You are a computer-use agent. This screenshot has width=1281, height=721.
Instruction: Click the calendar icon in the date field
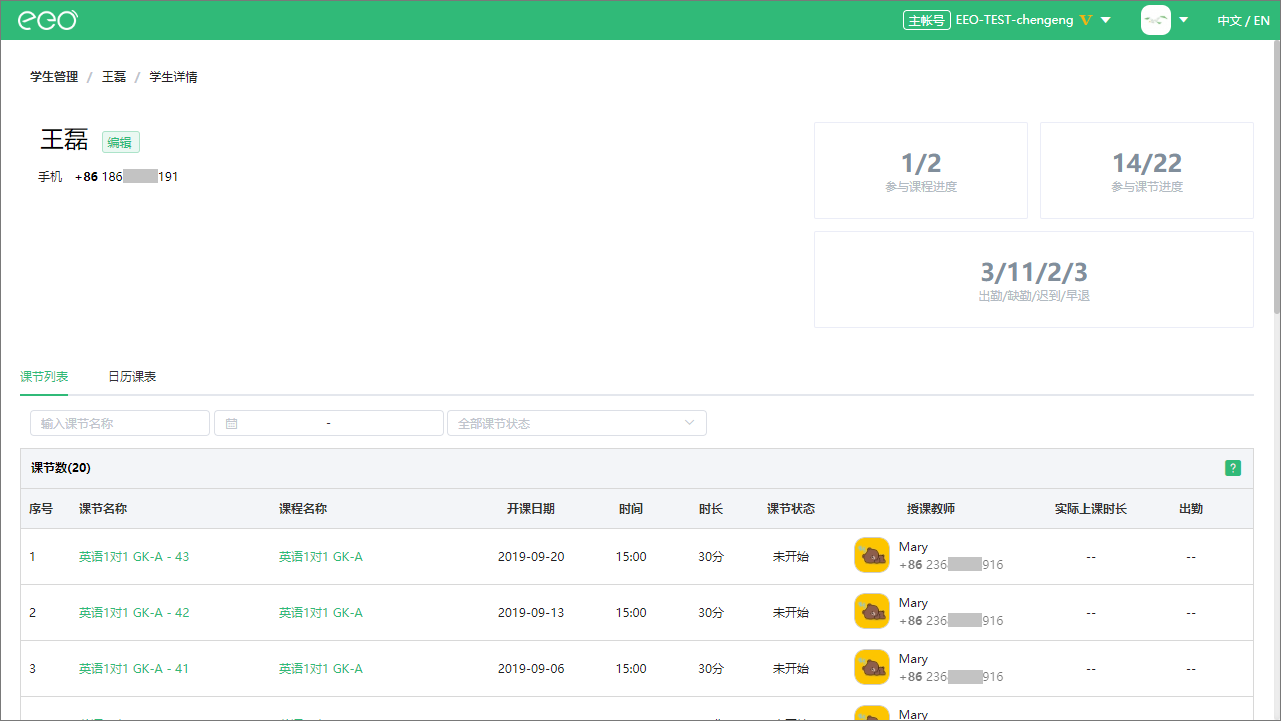pos(232,424)
